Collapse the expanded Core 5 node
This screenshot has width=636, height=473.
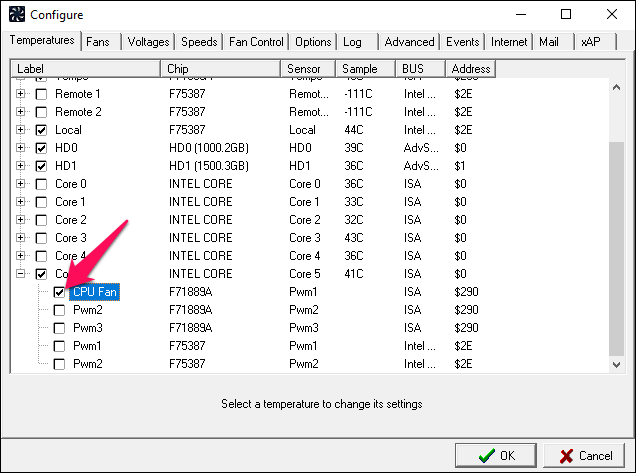20,274
